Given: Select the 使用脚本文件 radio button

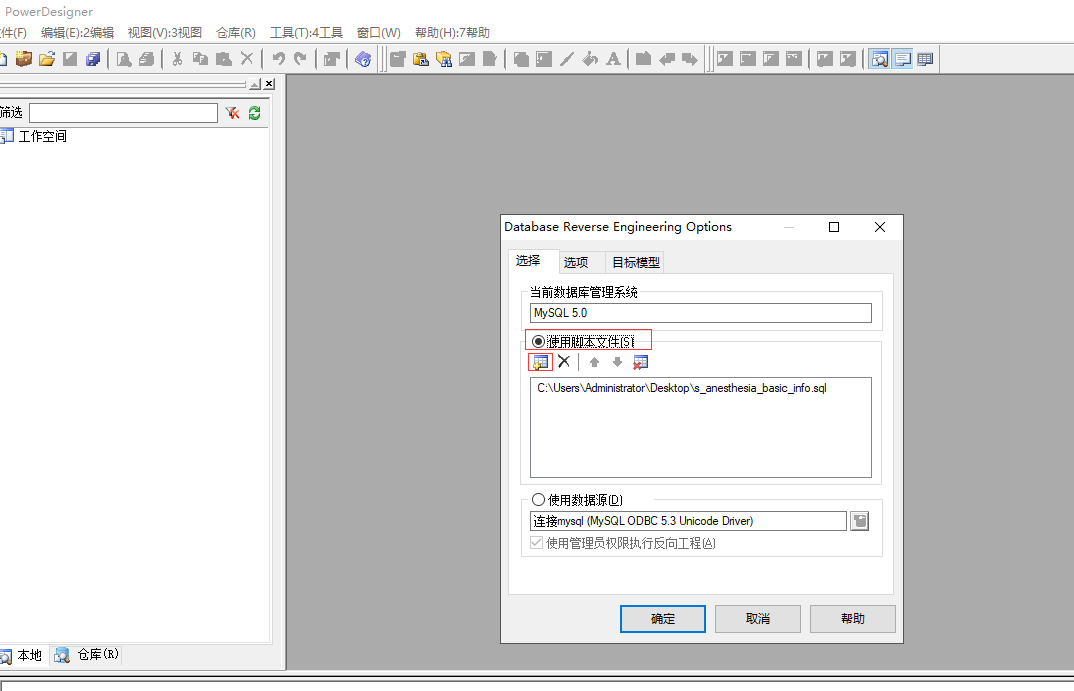Looking at the screenshot, I should (539, 341).
